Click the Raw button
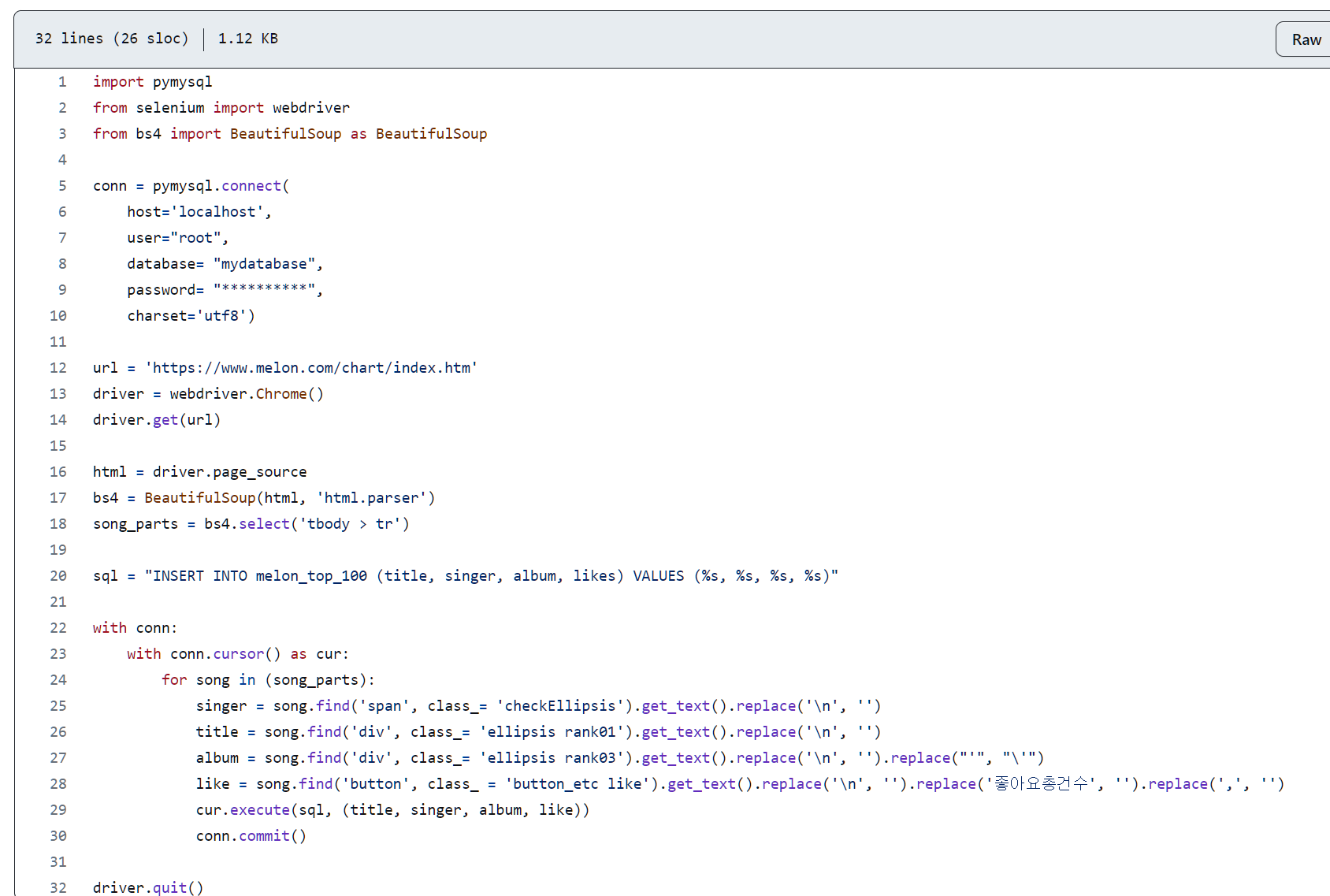Image resolution: width=1330 pixels, height=896 pixels. [1305, 39]
